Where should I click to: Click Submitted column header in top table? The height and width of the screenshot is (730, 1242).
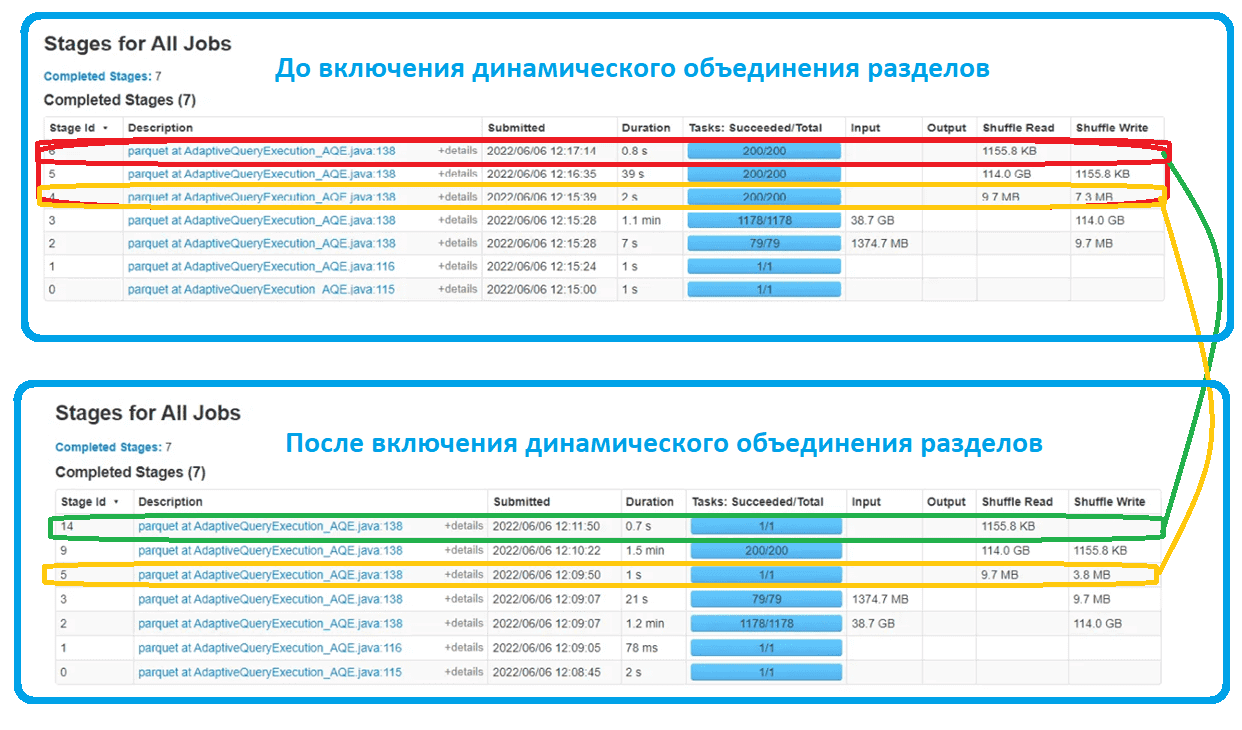coord(516,128)
